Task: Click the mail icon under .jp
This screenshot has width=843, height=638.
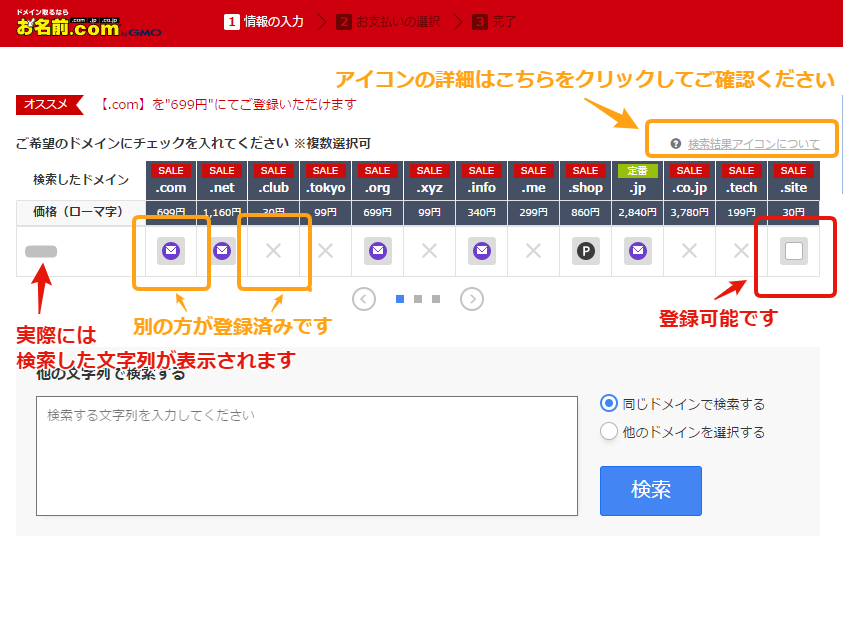Action: pos(637,252)
